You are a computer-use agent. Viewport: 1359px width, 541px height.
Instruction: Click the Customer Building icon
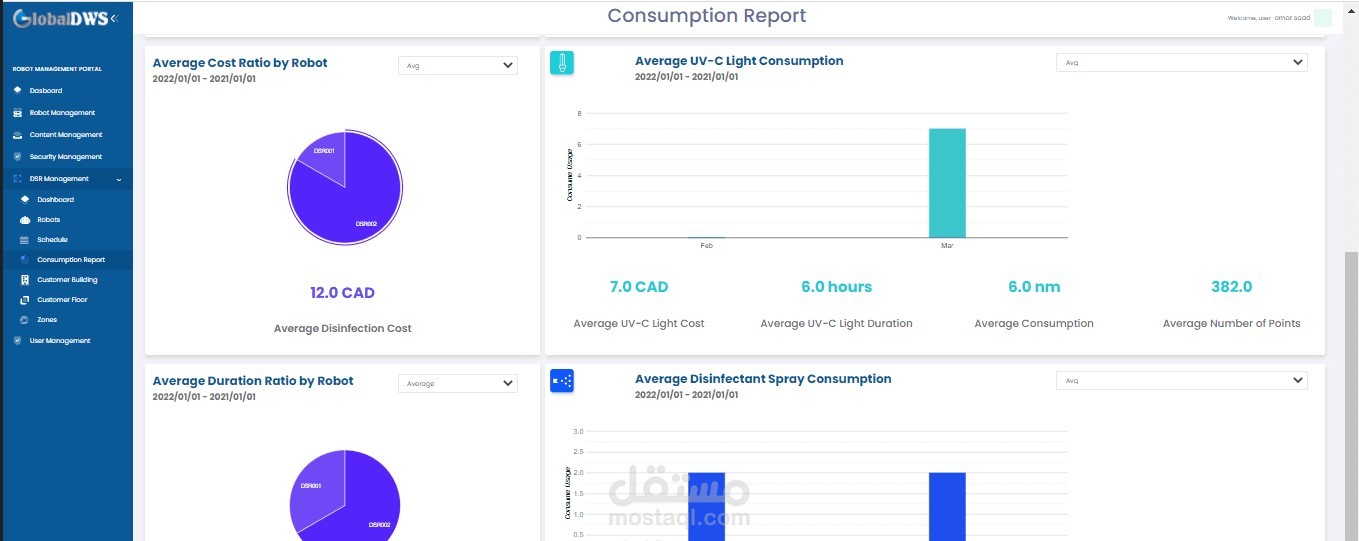25,280
